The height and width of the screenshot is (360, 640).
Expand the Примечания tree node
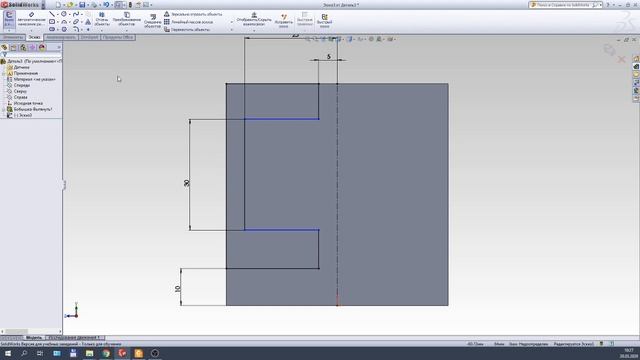tap(4, 73)
